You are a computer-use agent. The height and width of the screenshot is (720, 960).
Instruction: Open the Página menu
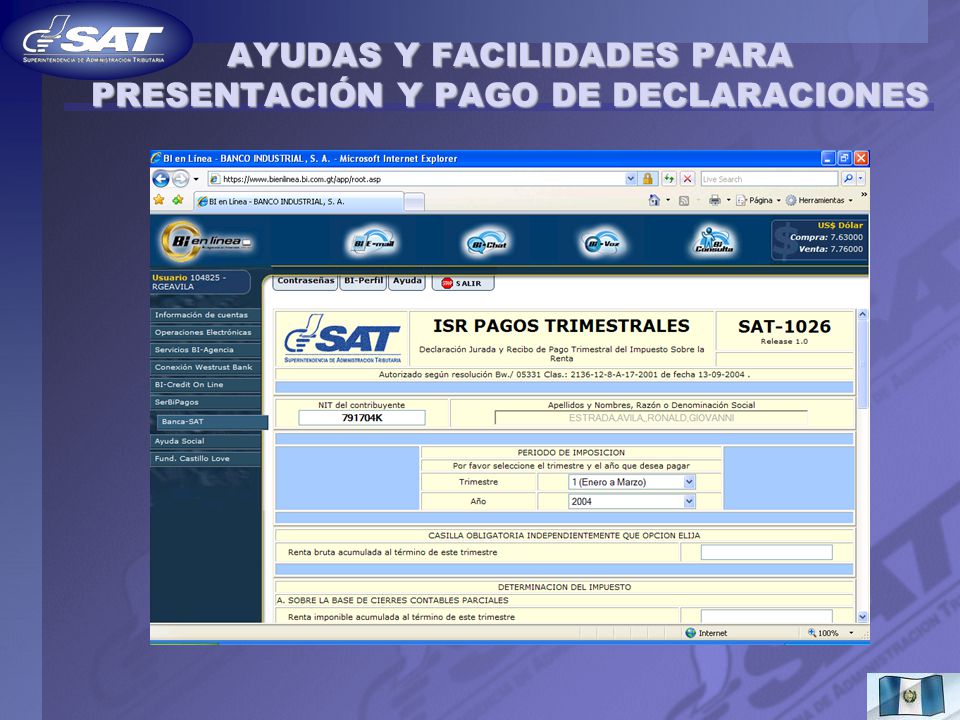click(x=758, y=200)
